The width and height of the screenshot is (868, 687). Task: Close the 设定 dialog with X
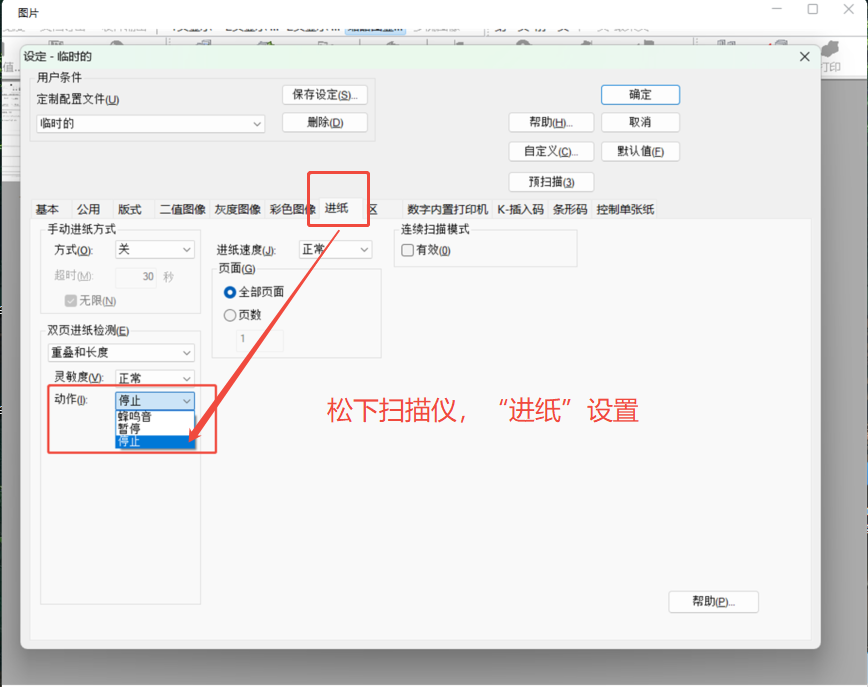[804, 56]
